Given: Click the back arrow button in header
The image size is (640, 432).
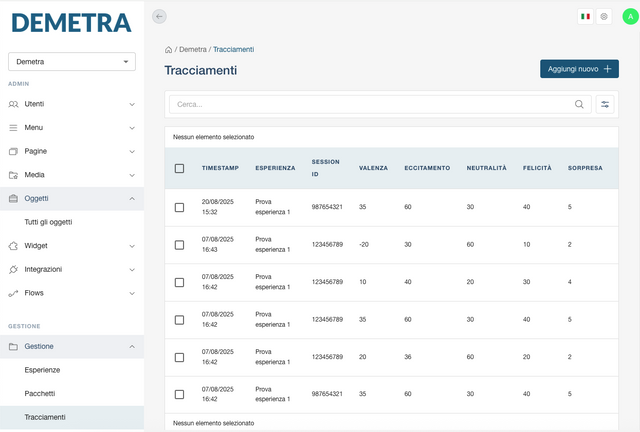Looking at the screenshot, I should tap(159, 16).
